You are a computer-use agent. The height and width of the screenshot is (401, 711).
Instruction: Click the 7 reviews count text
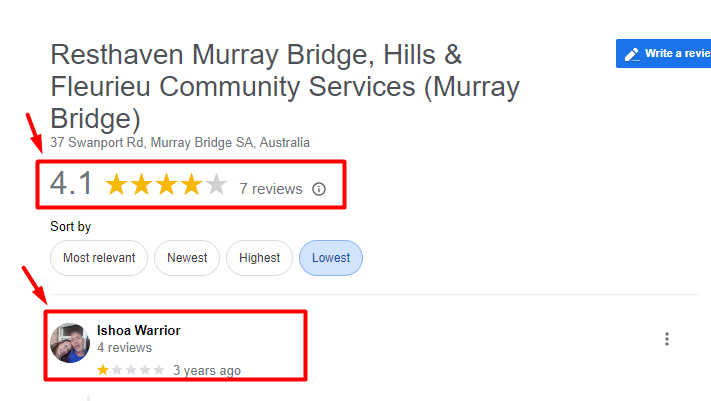click(x=271, y=189)
